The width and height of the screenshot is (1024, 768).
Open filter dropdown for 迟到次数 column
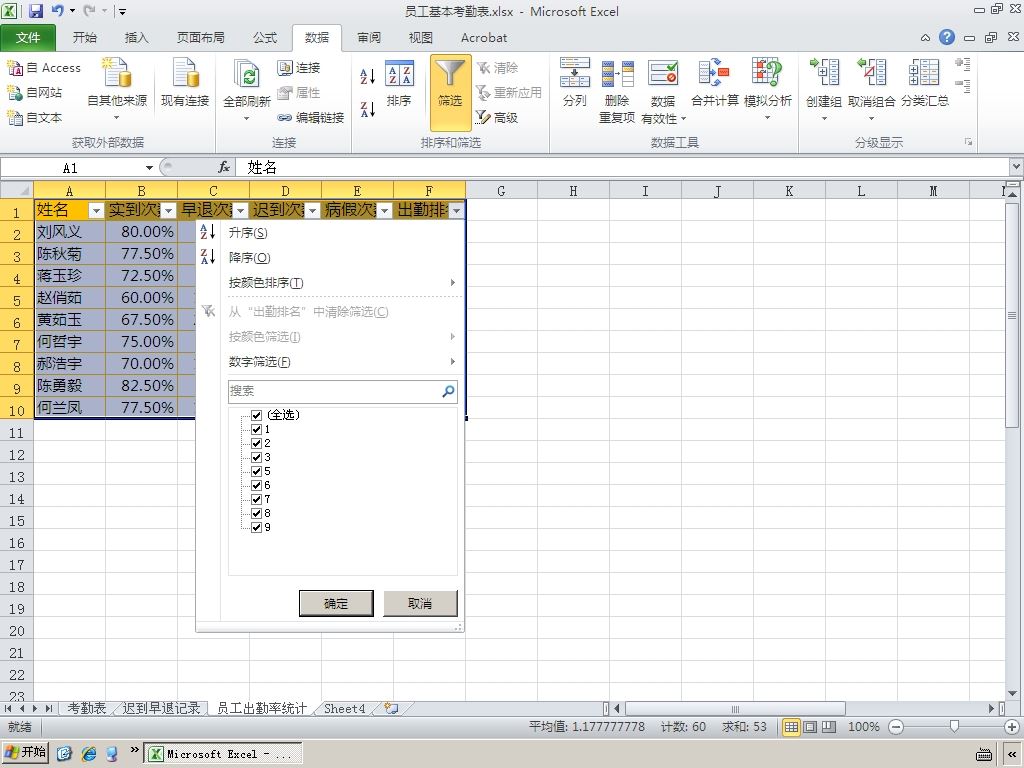pyautogui.click(x=313, y=210)
